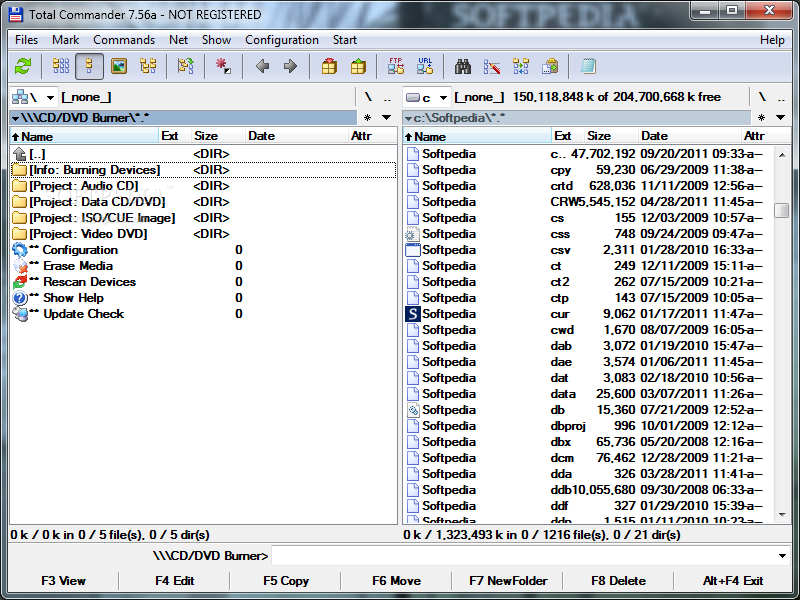Sort left panel by Name column header
800x600 pixels.
point(84,136)
